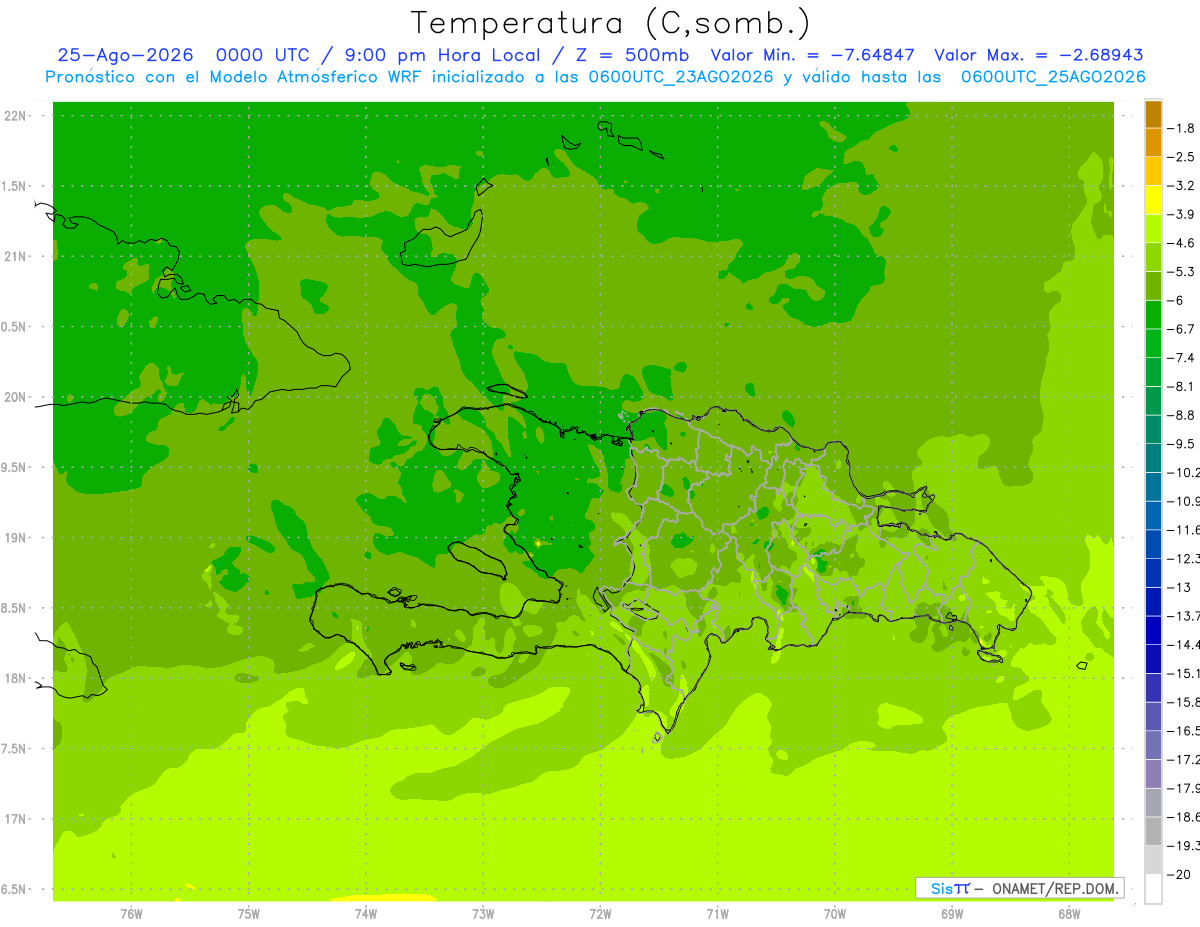The width and height of the screenshot is (1200, 927).
Task: Click the "-3.9" legend label
Action: pyautogui.click(x=1183, y=214)
